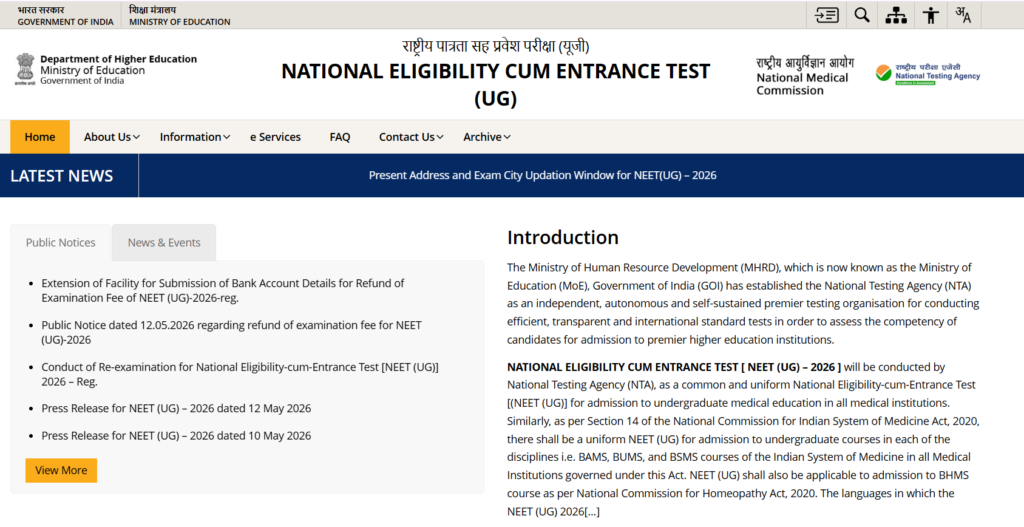The image size is (1024, 527).
Task: Expand the About Us dropdown menu
Action: click(111, 136)
